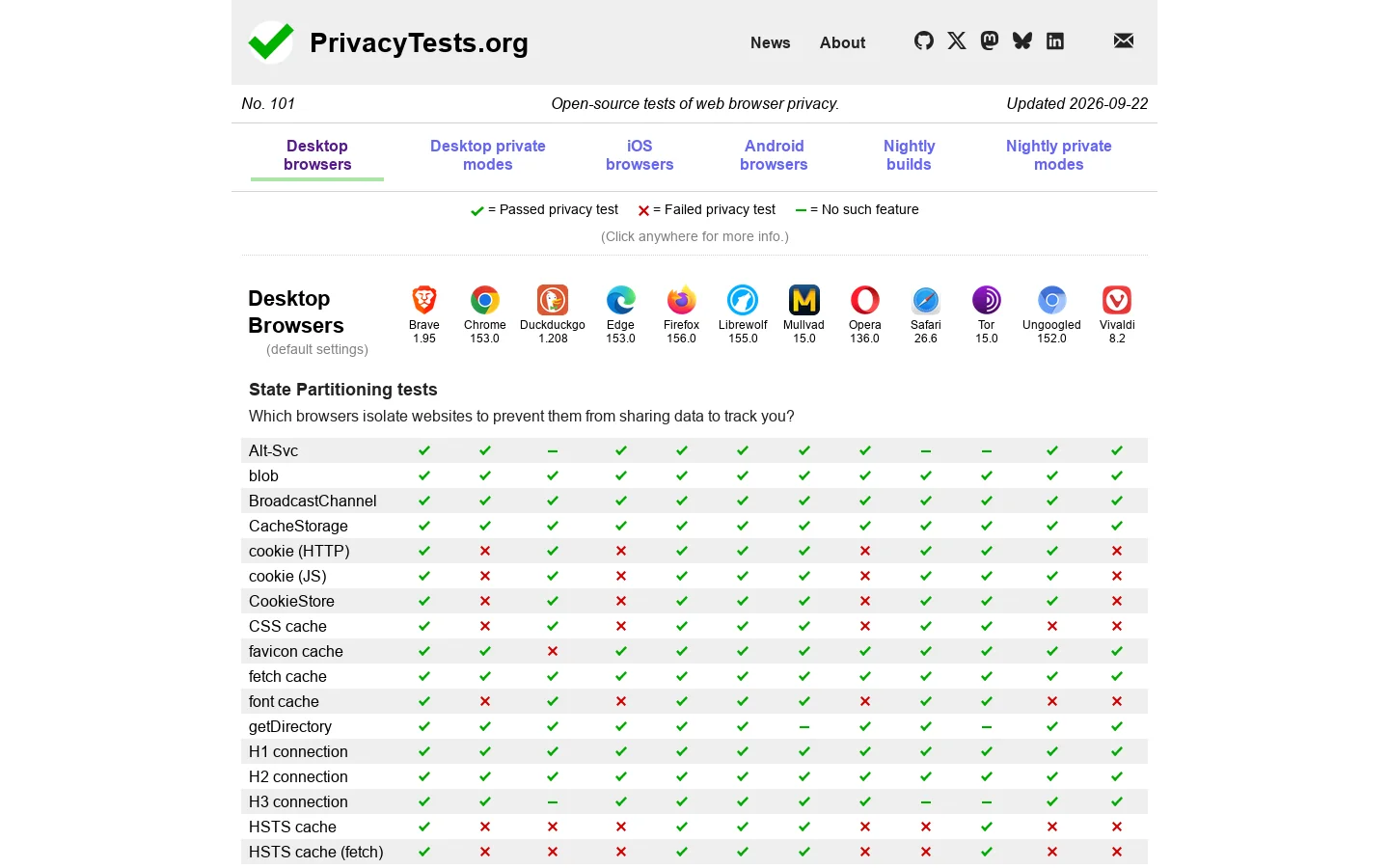The image size is (1389, 868).
Task: Click the fetch cache row label
Action: [287, 676]
